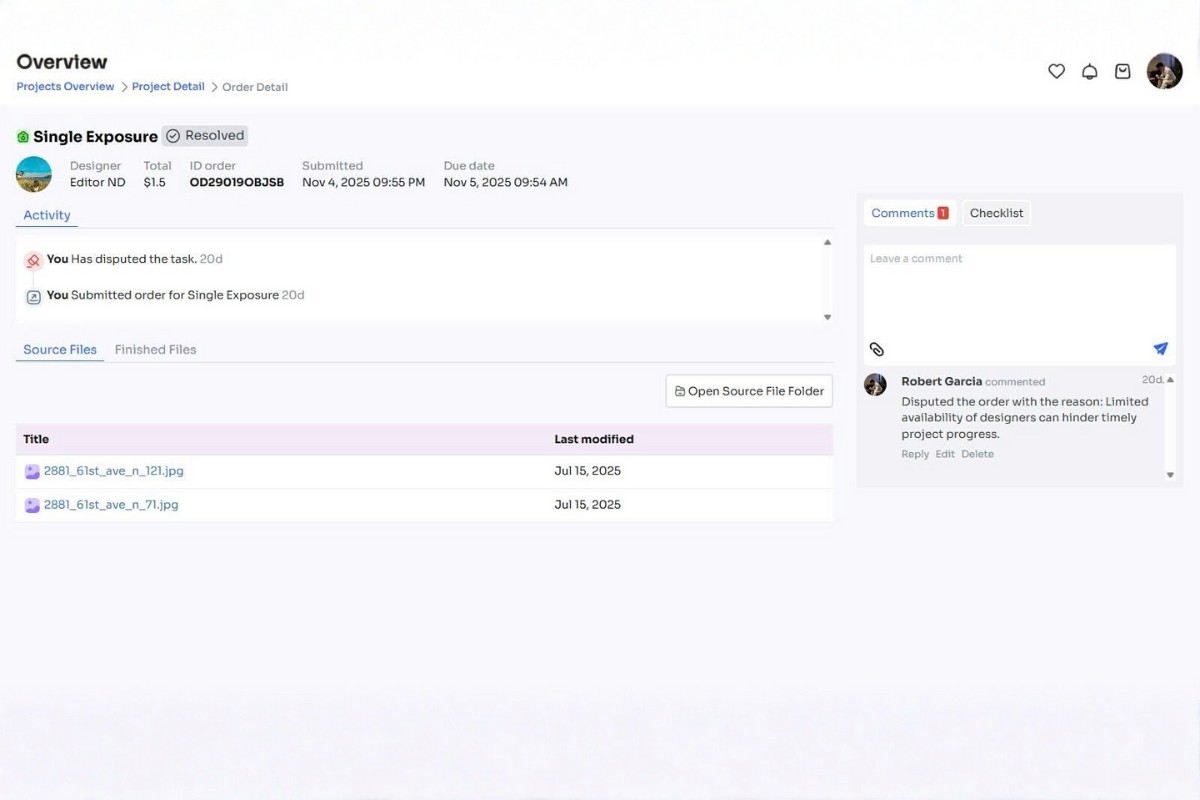Open the favorites heart icon
Image resolution: width=1200 pixels, height=800 pixels.
1056,71
